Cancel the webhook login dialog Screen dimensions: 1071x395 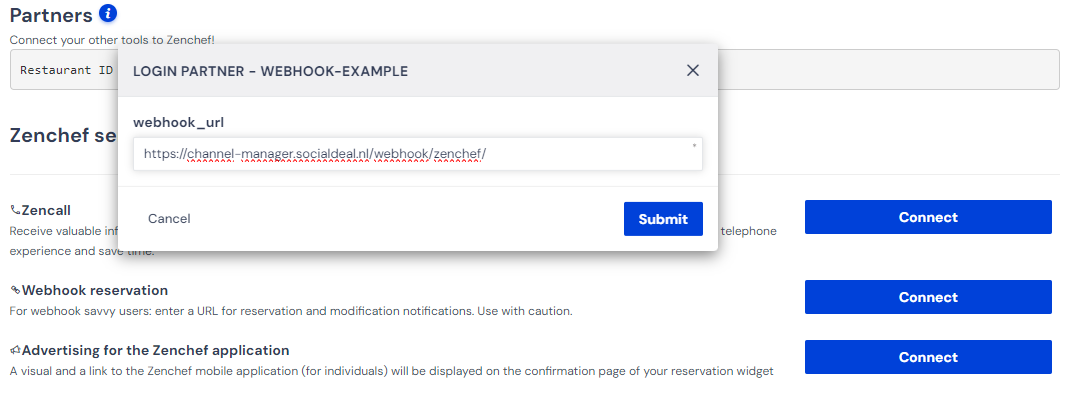(169, 219)
